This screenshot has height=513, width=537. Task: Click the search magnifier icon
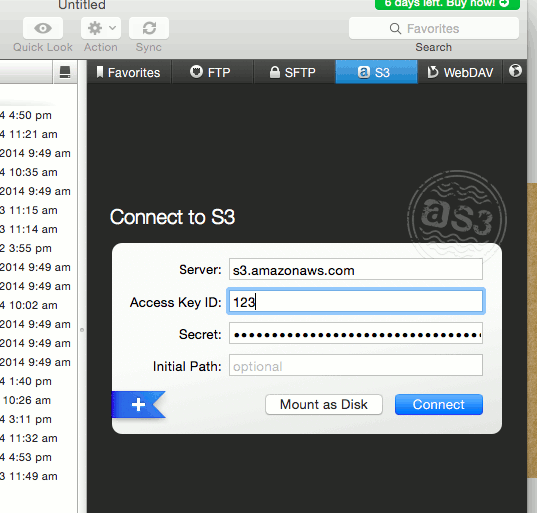click(395, 28)
